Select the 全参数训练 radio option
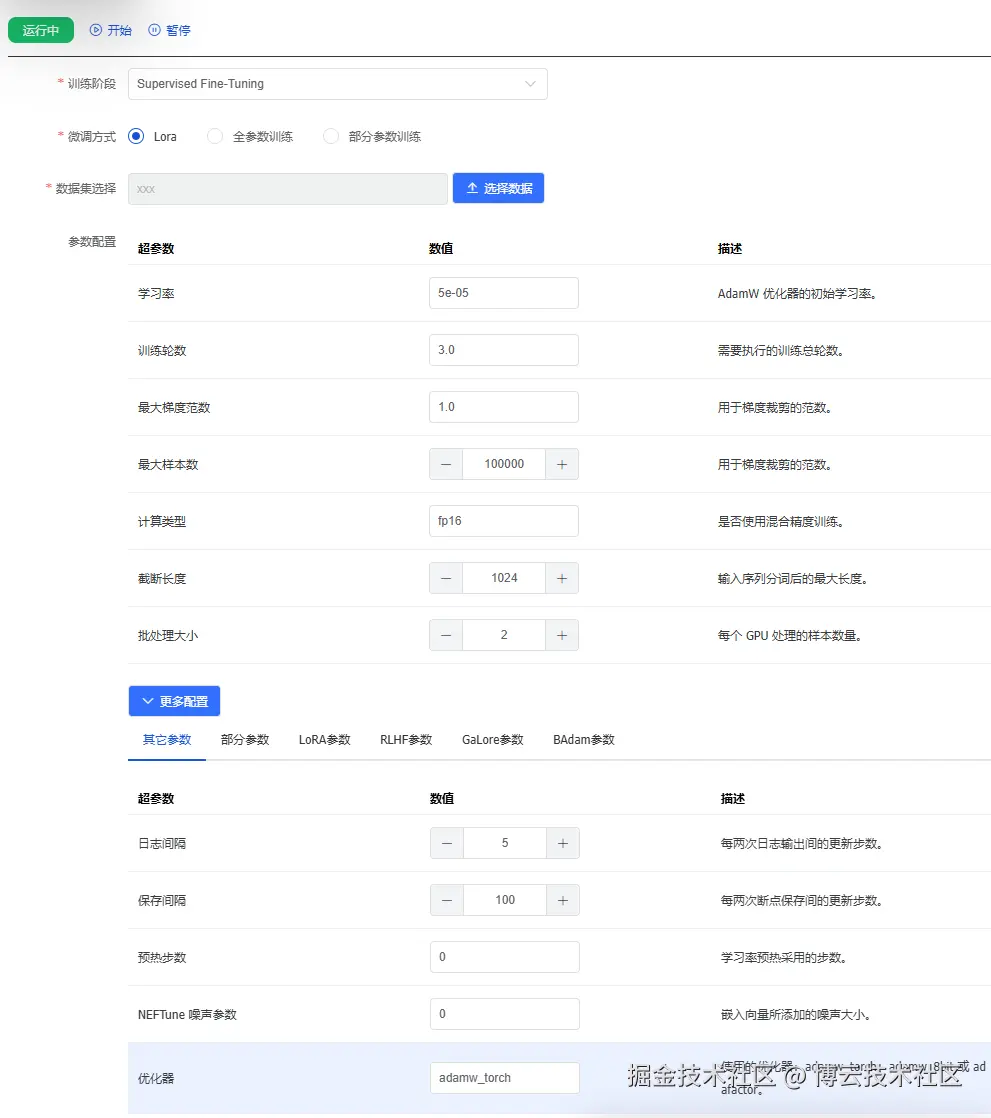991x1118 pixels. (215, 136)
